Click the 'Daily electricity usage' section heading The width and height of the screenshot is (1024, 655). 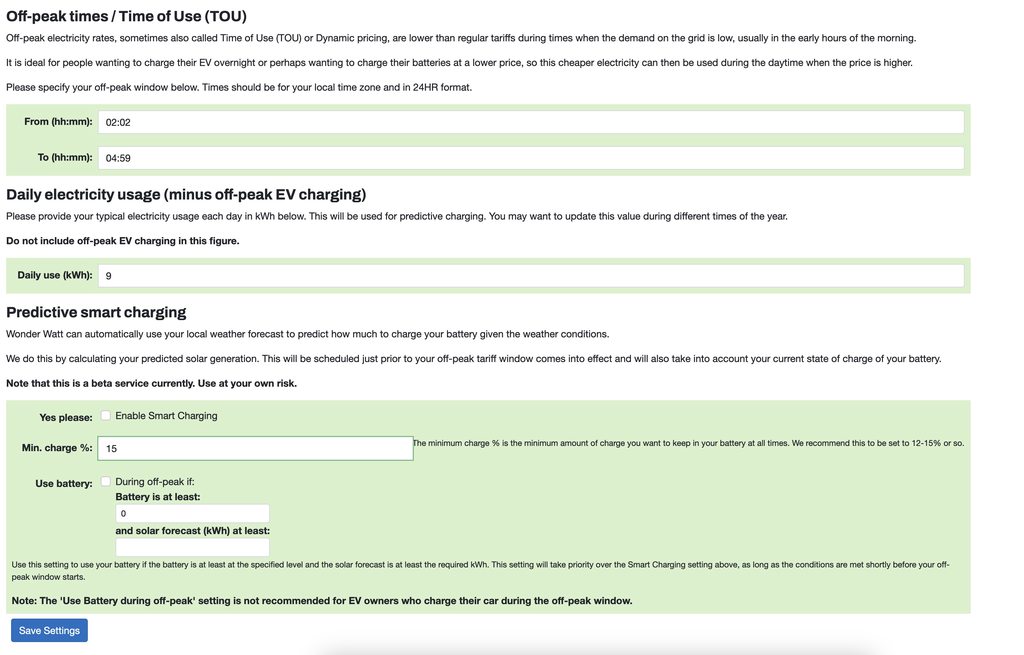[186, 194]
